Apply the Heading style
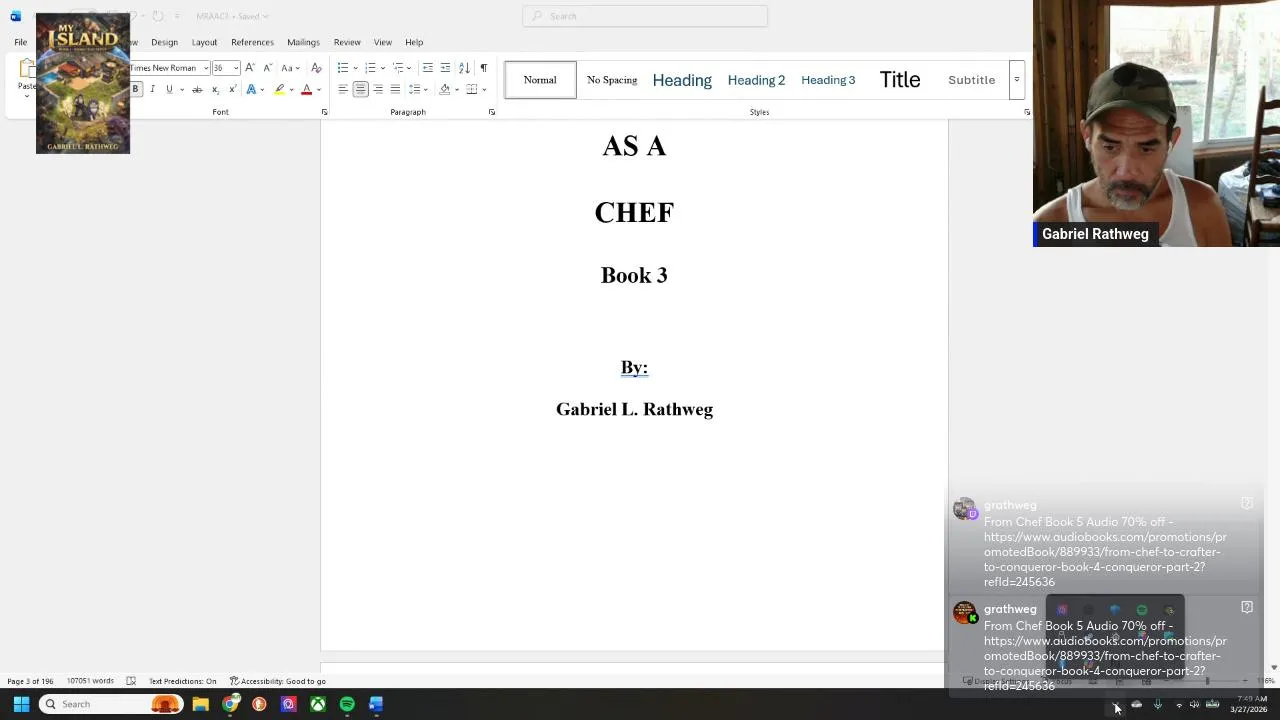The height and width of the screenshot is (720, 1280). pos(682,80)
